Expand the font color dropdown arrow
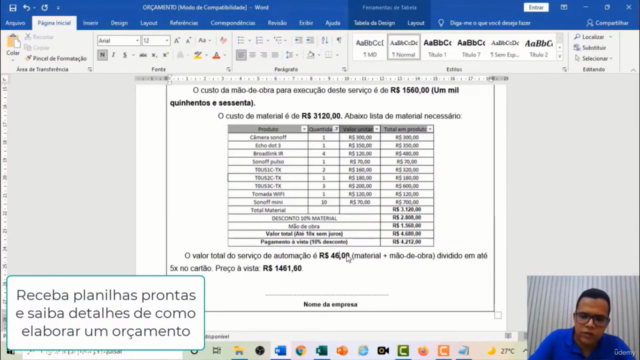Screen dimensions: 640x360 [224, 55]
